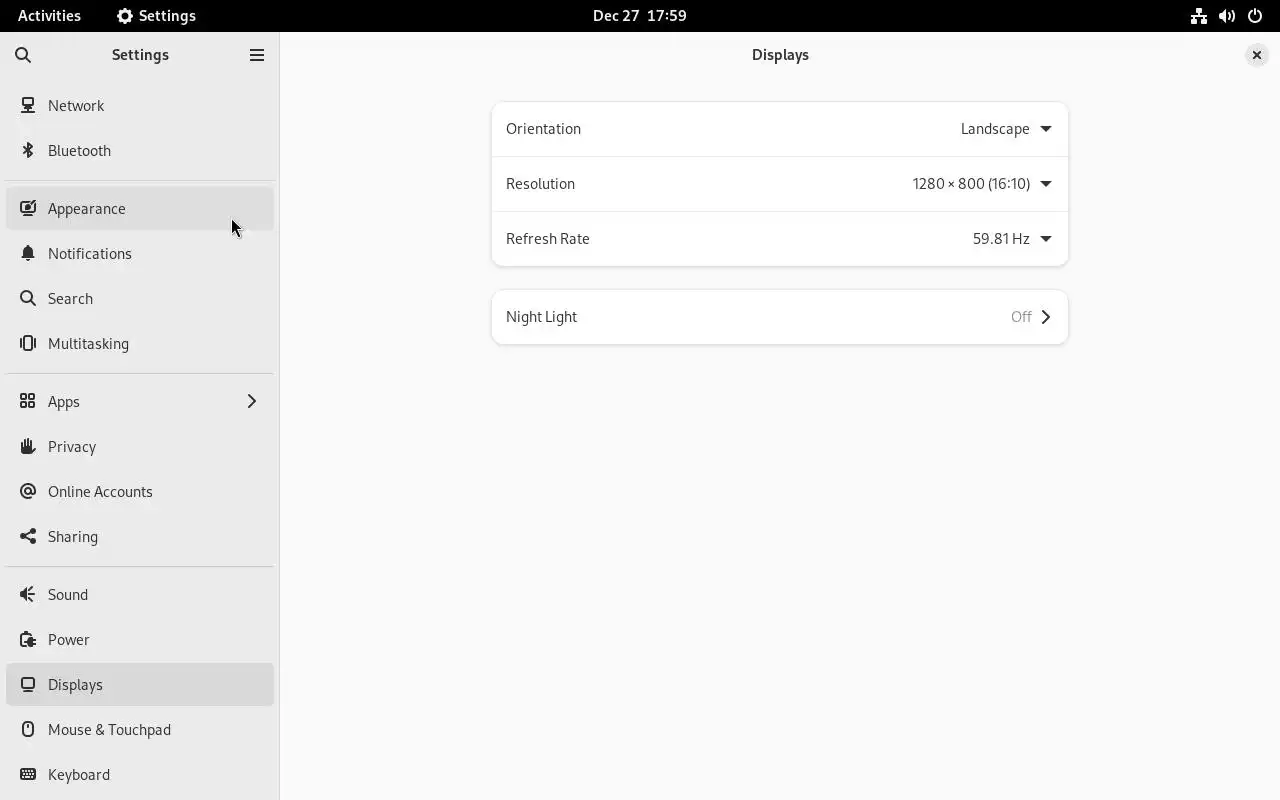1280x800 pixels.
Task: Click the Network icon in sidebar
Action: 28,105
